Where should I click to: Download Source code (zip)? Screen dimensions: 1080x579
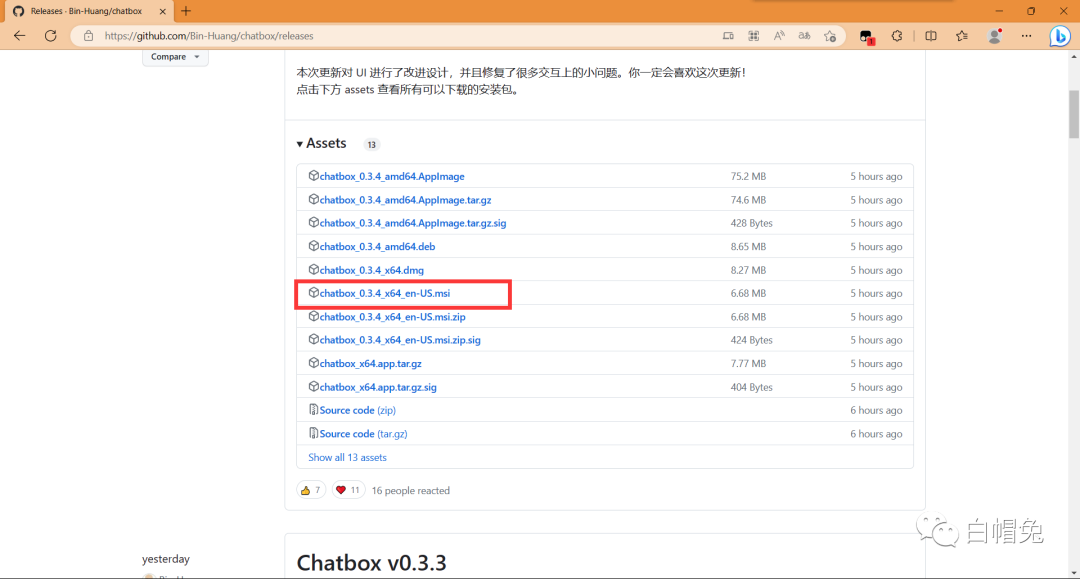[x=357, y=410]
